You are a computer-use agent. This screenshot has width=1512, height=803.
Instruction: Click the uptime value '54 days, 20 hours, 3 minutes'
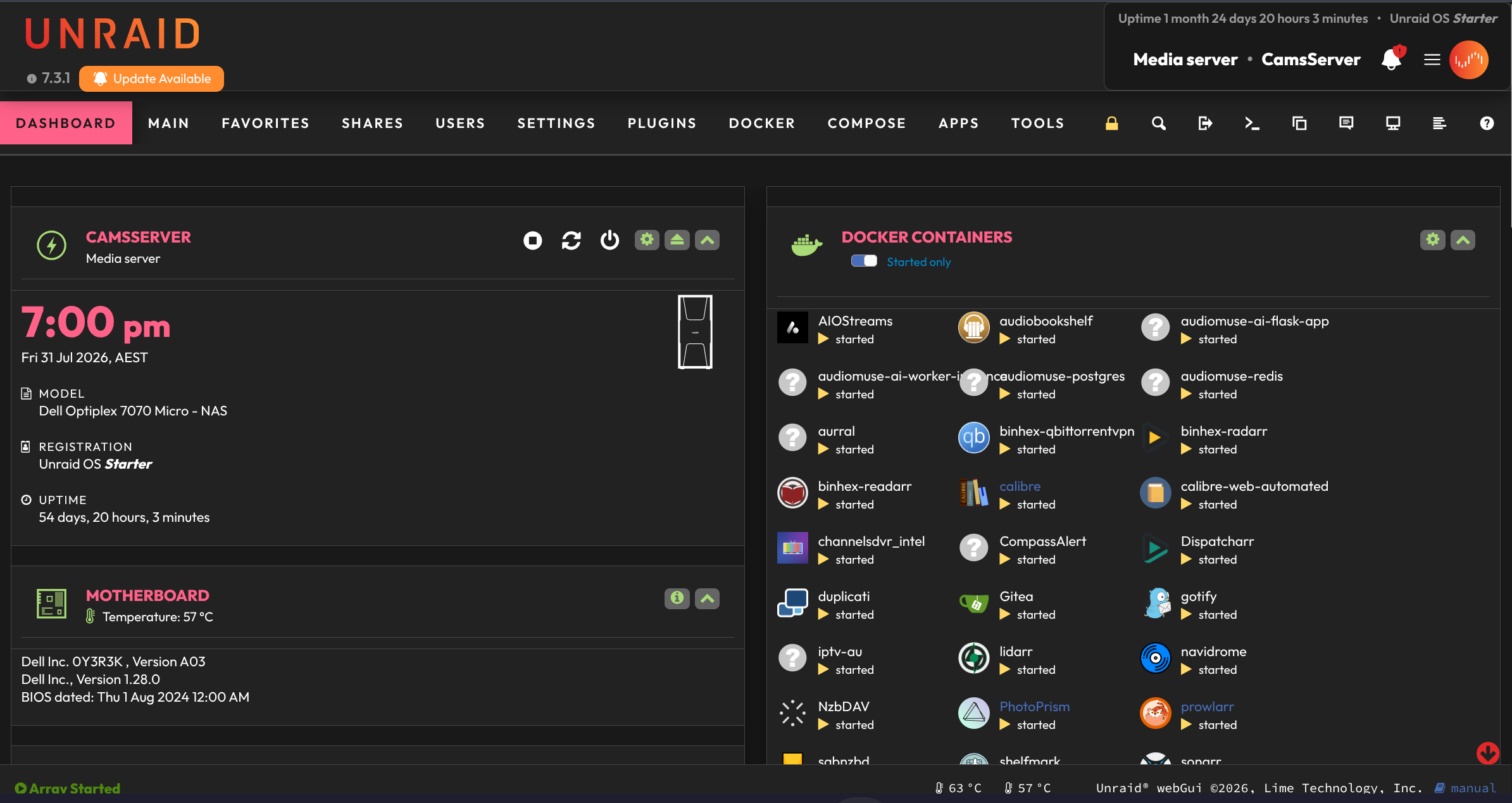[124, 517]
